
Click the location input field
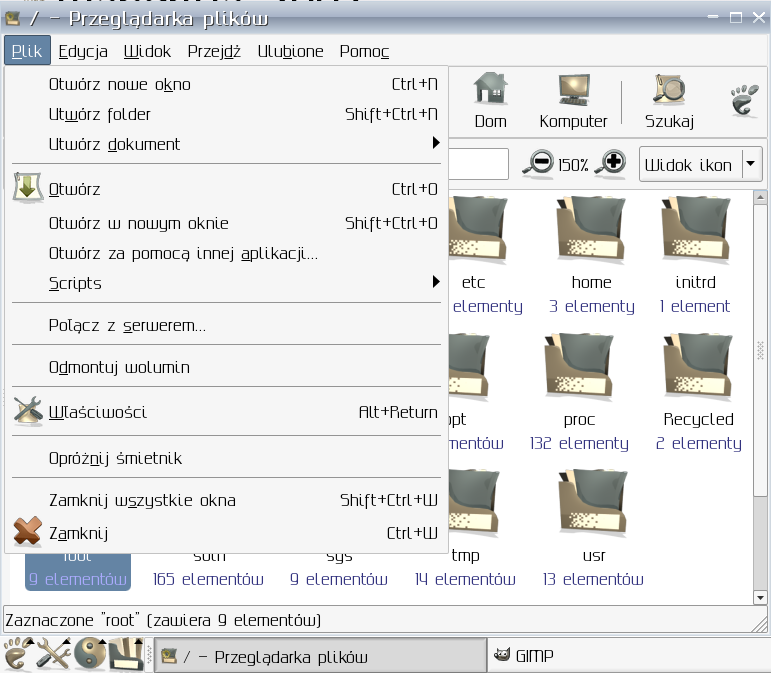click(478, 164)
